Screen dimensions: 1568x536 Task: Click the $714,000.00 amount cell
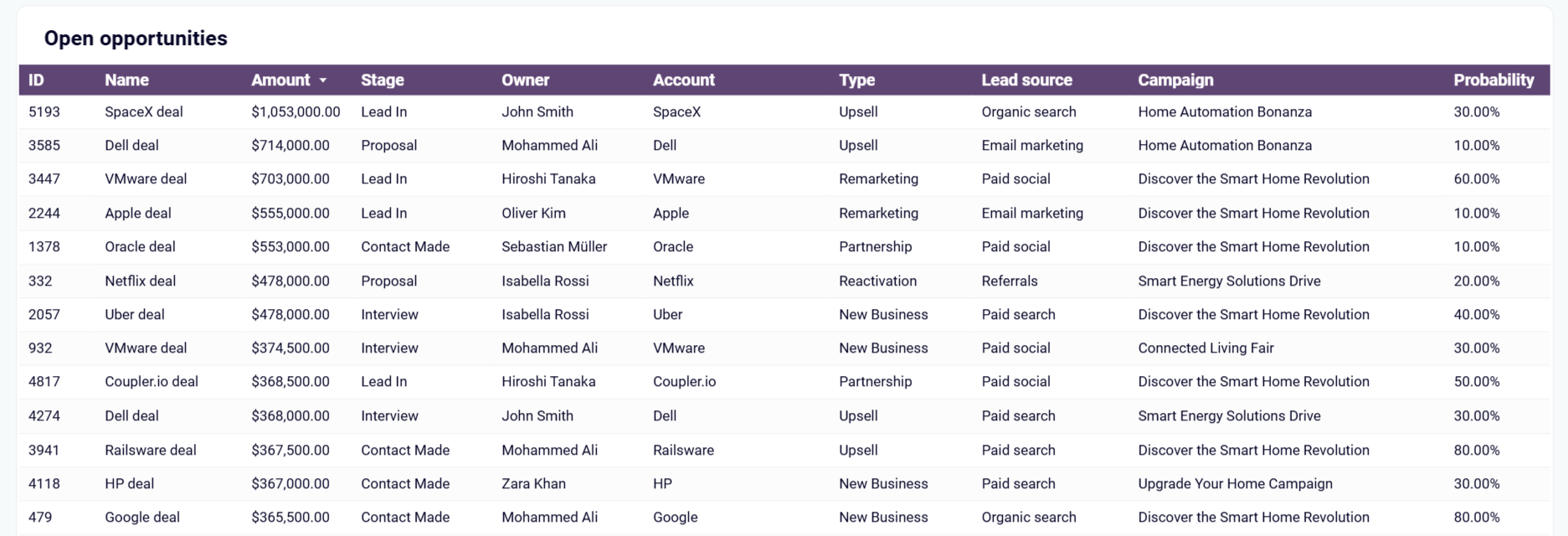point(290,146)
